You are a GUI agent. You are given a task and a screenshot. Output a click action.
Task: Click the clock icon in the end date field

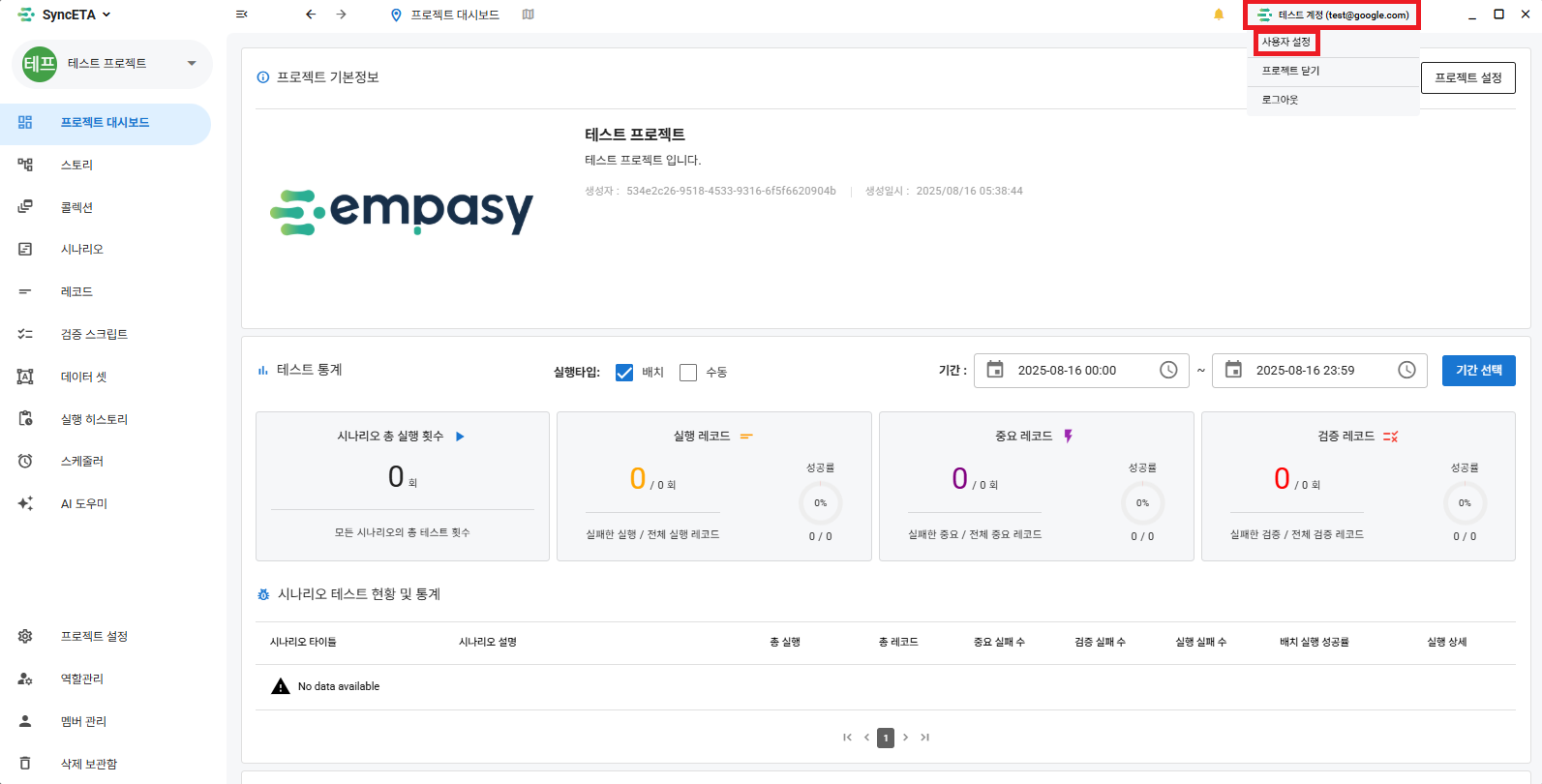point(1406,370)
